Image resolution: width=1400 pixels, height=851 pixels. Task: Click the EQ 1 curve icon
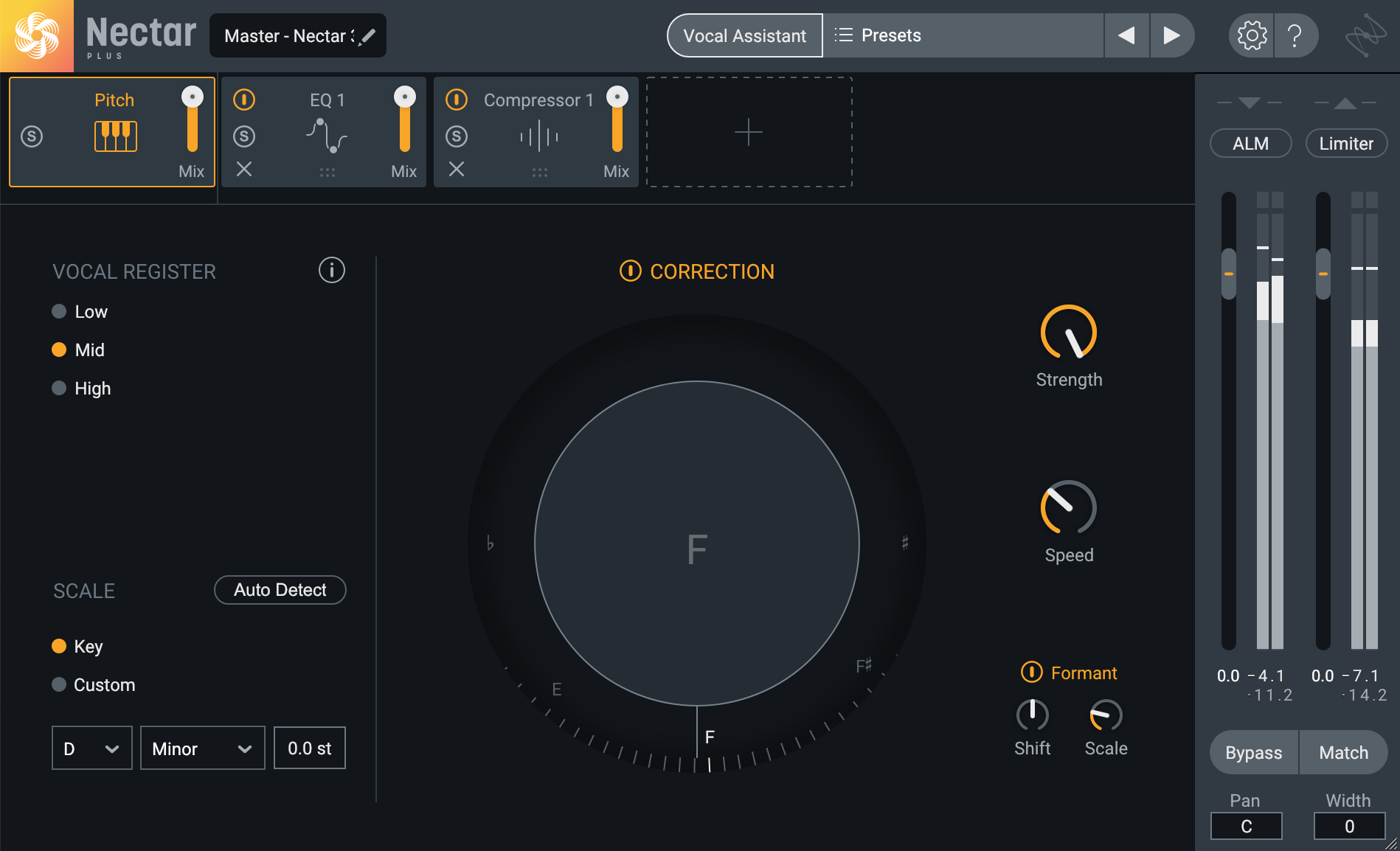pyautogui.click(x=327, y=136)
